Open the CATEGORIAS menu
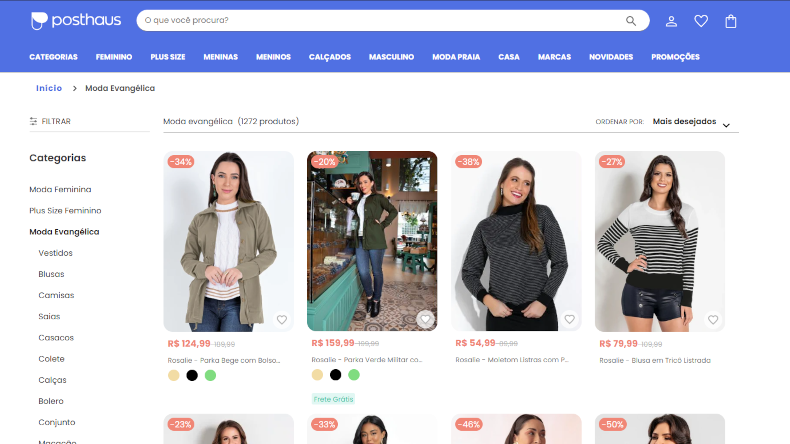The image size is (790, 444). tap(53, 57)
